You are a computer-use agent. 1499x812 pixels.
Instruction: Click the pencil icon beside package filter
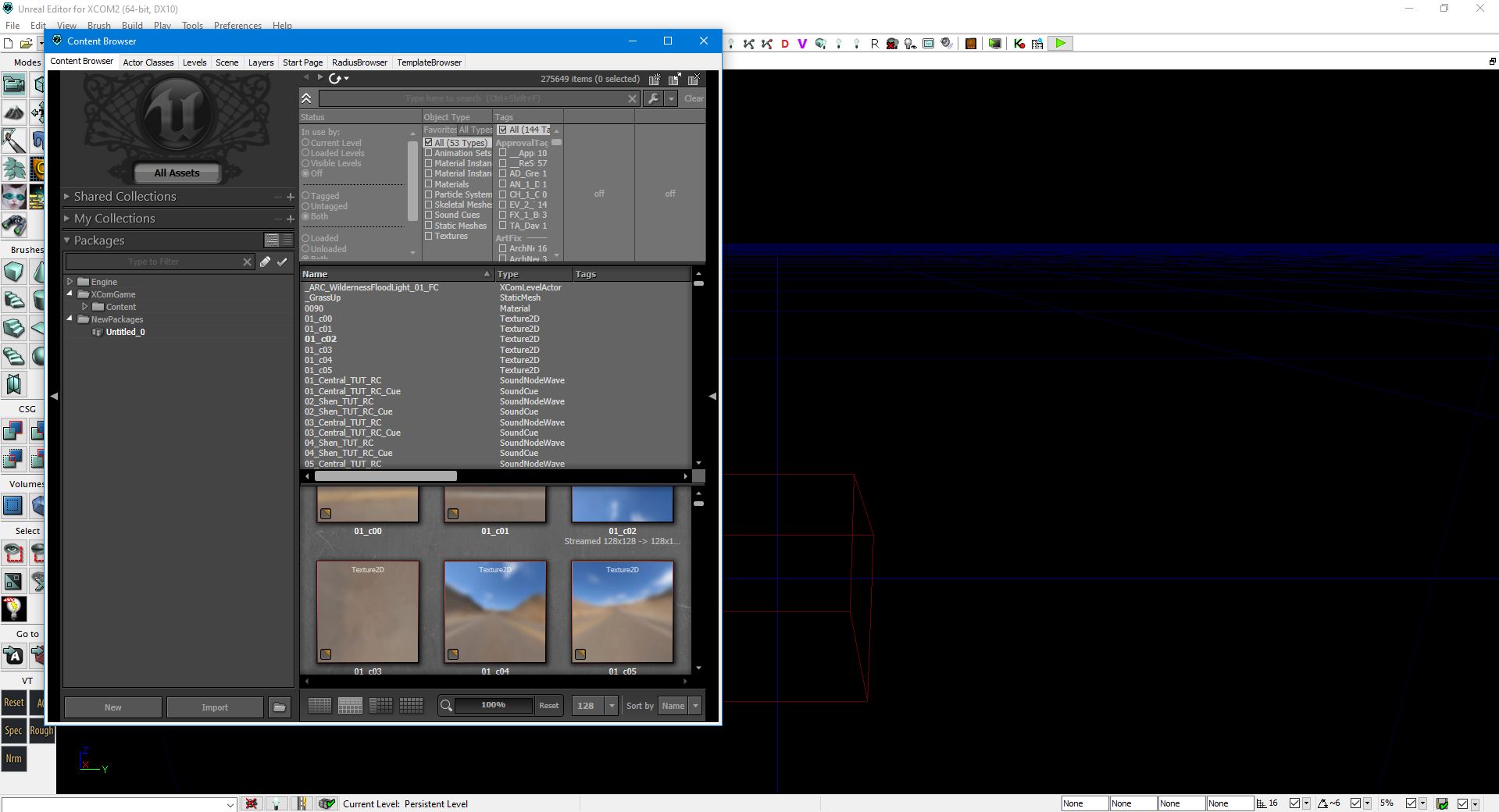(266, 262)
